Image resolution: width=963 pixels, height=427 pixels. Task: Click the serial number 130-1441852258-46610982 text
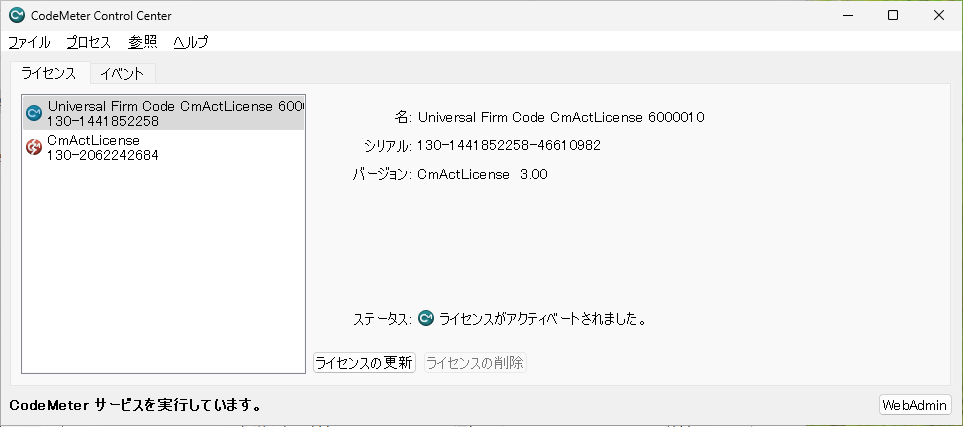(508, 146)
